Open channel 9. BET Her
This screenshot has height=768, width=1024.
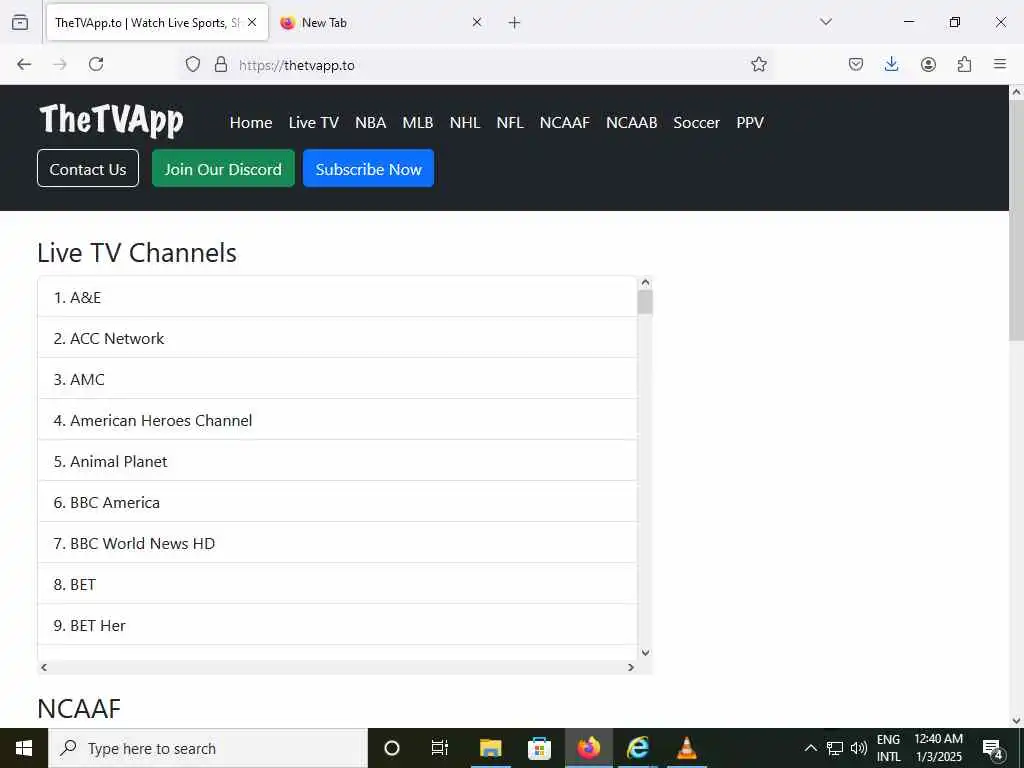coord(338,625)
